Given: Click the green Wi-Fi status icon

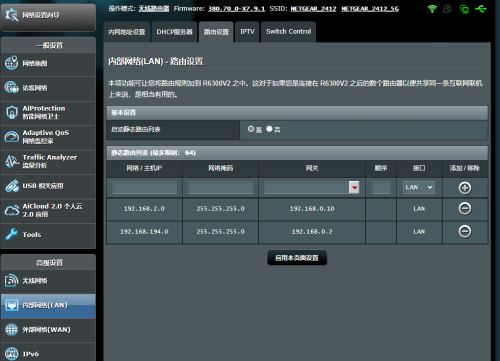Looking at the screenshot, I should [432, 9].
